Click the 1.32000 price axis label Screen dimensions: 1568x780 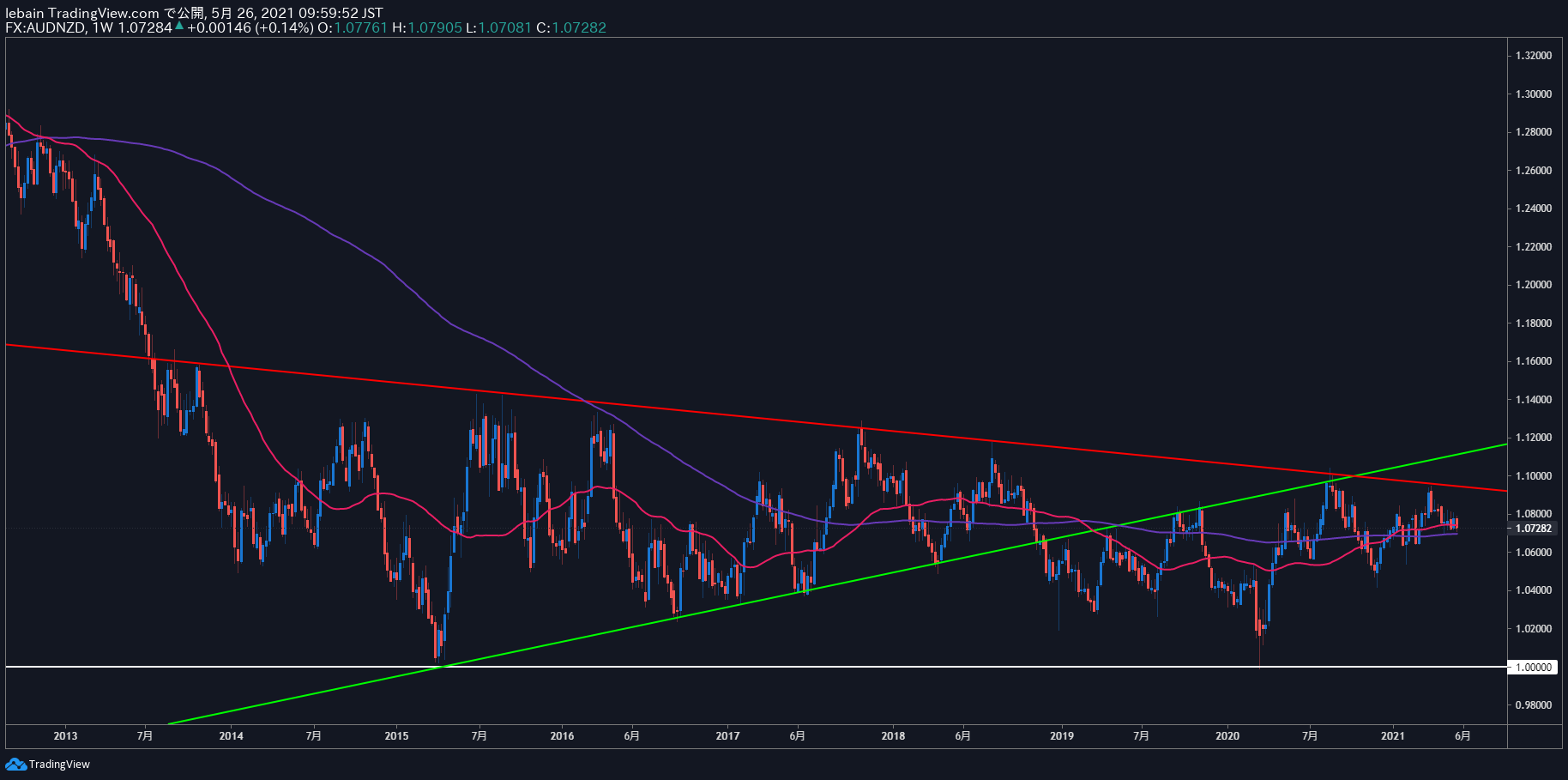pos(1534,56)
